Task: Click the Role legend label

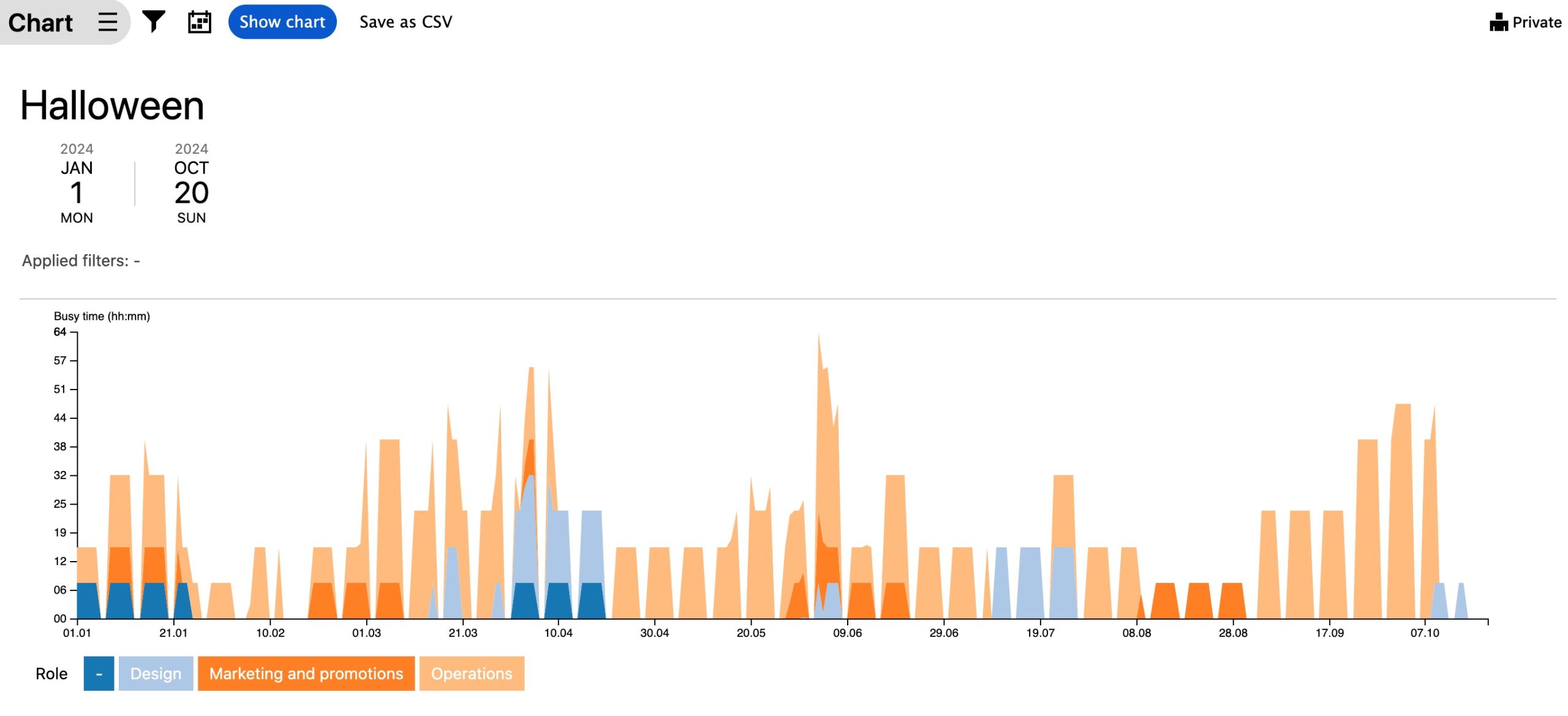Action: pyautogui.click(x=51, y=674)
